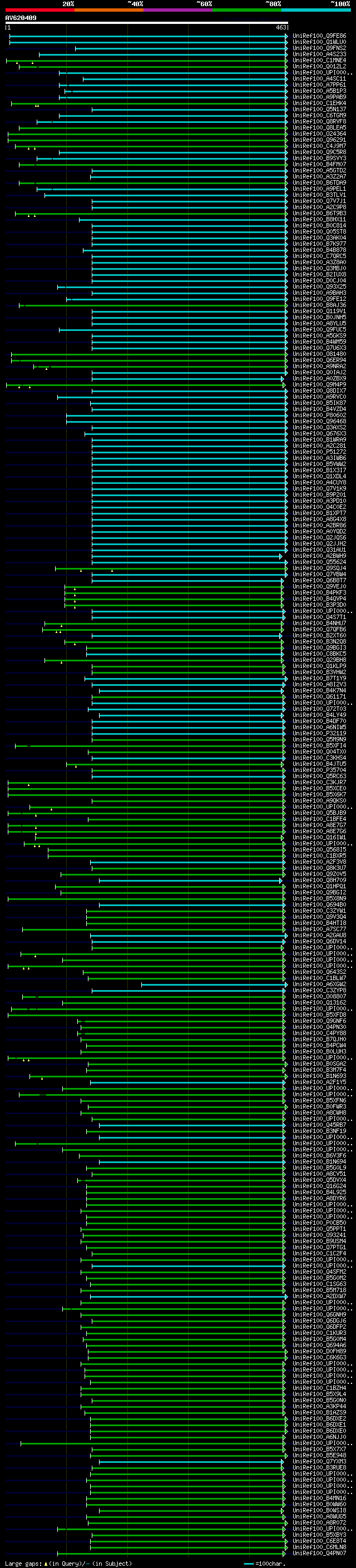Click the red 20% identity color segment
Screen dimensions: 356x1568
click(x=39, y=10)
